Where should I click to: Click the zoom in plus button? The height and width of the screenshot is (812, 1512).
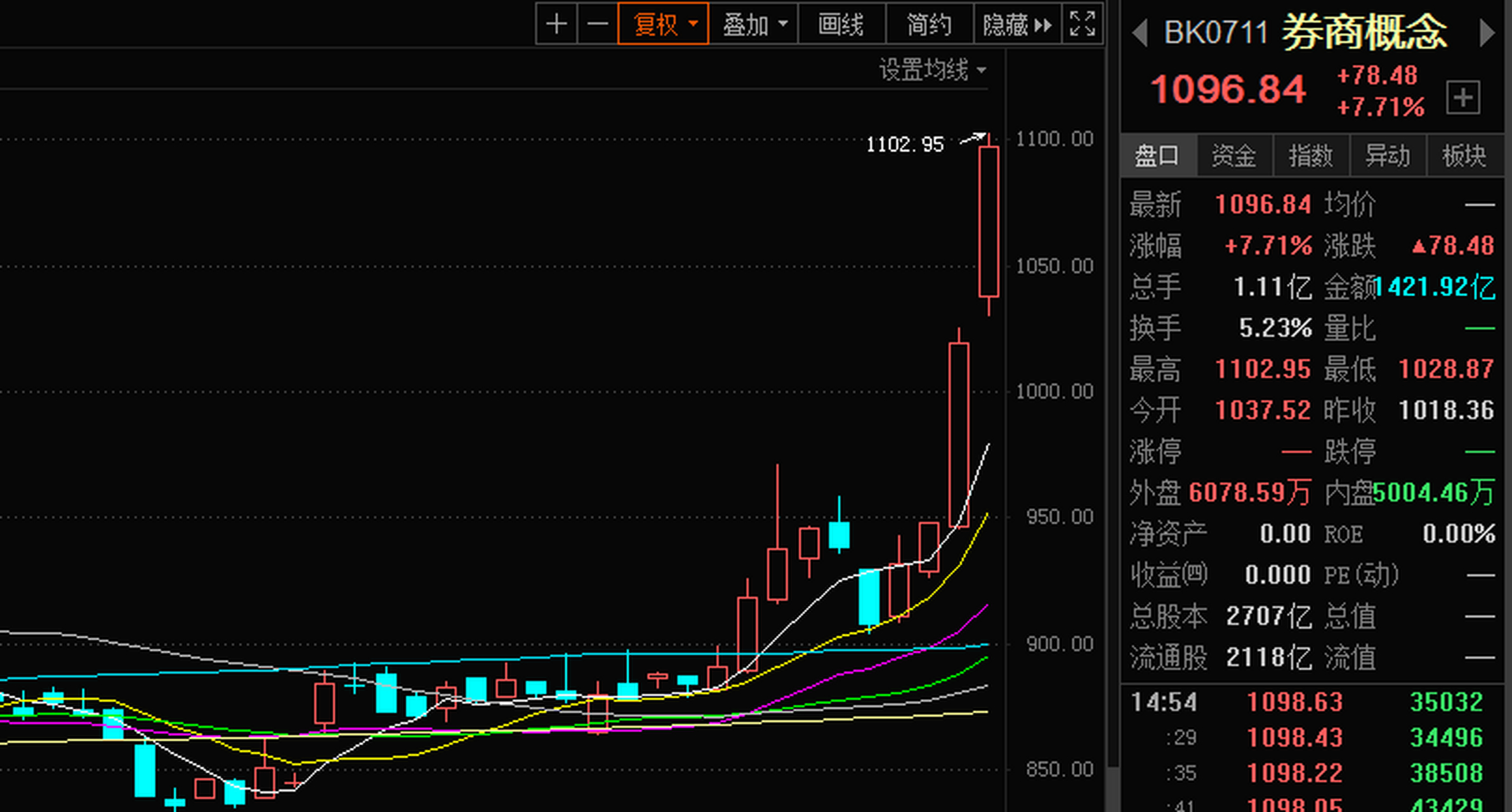[x=556, y=25]
